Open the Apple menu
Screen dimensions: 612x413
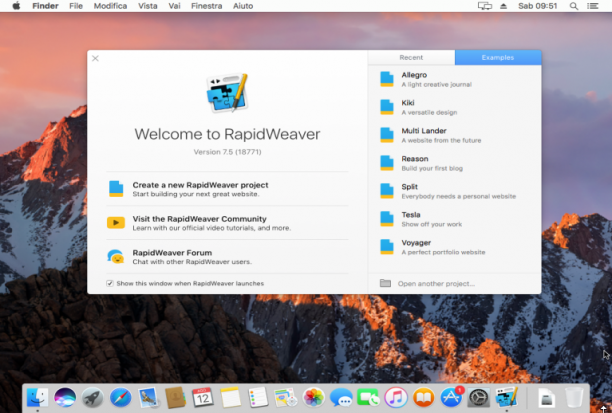coord(16,6)
